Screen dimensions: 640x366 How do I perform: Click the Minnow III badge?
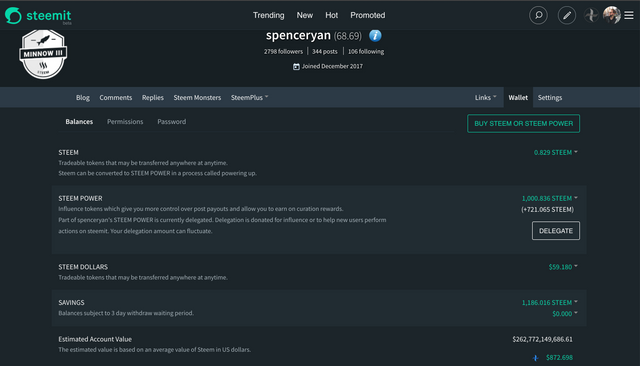pos(43,54)
